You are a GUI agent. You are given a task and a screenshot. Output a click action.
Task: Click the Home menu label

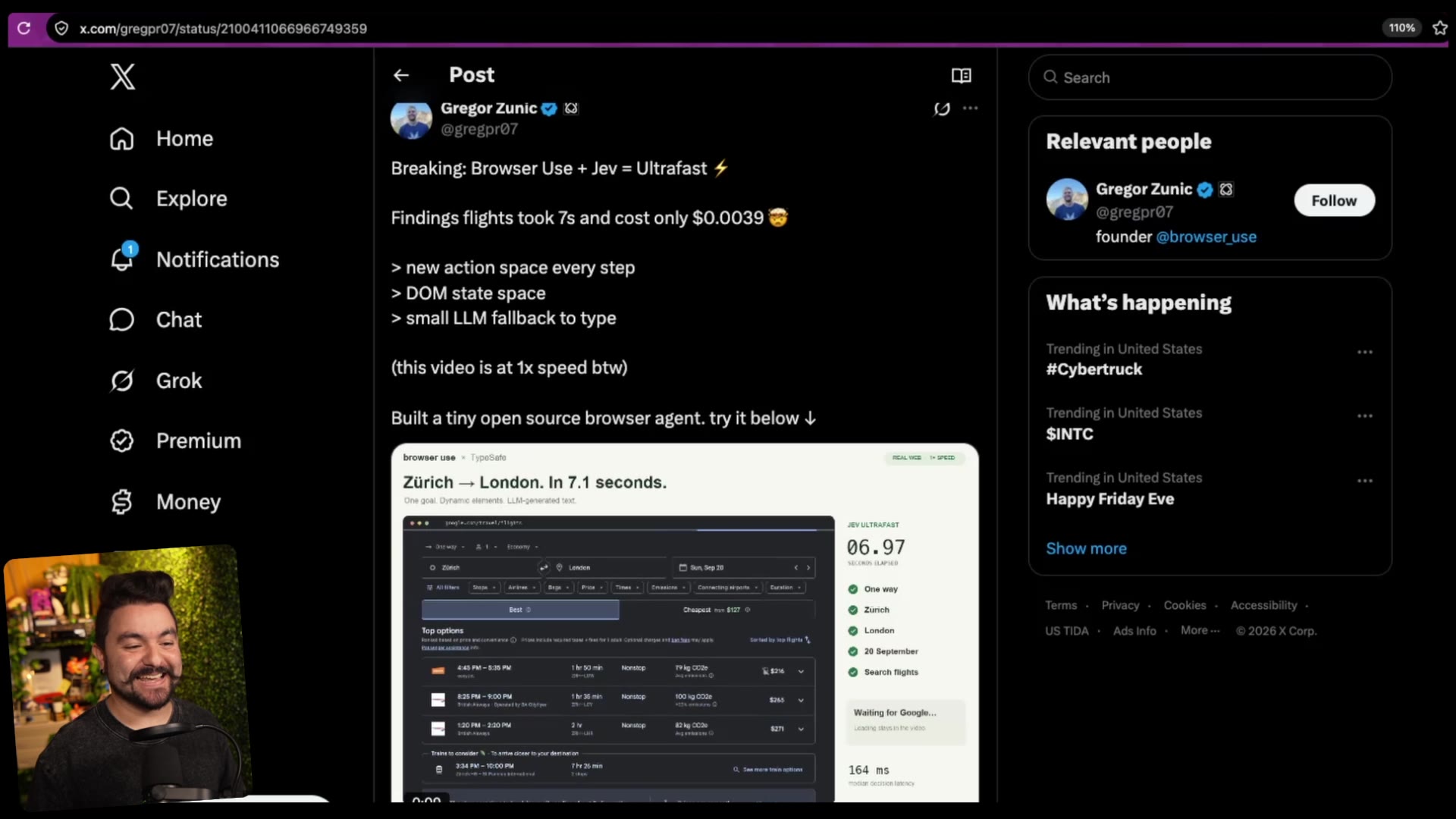(x=184, y=139)
